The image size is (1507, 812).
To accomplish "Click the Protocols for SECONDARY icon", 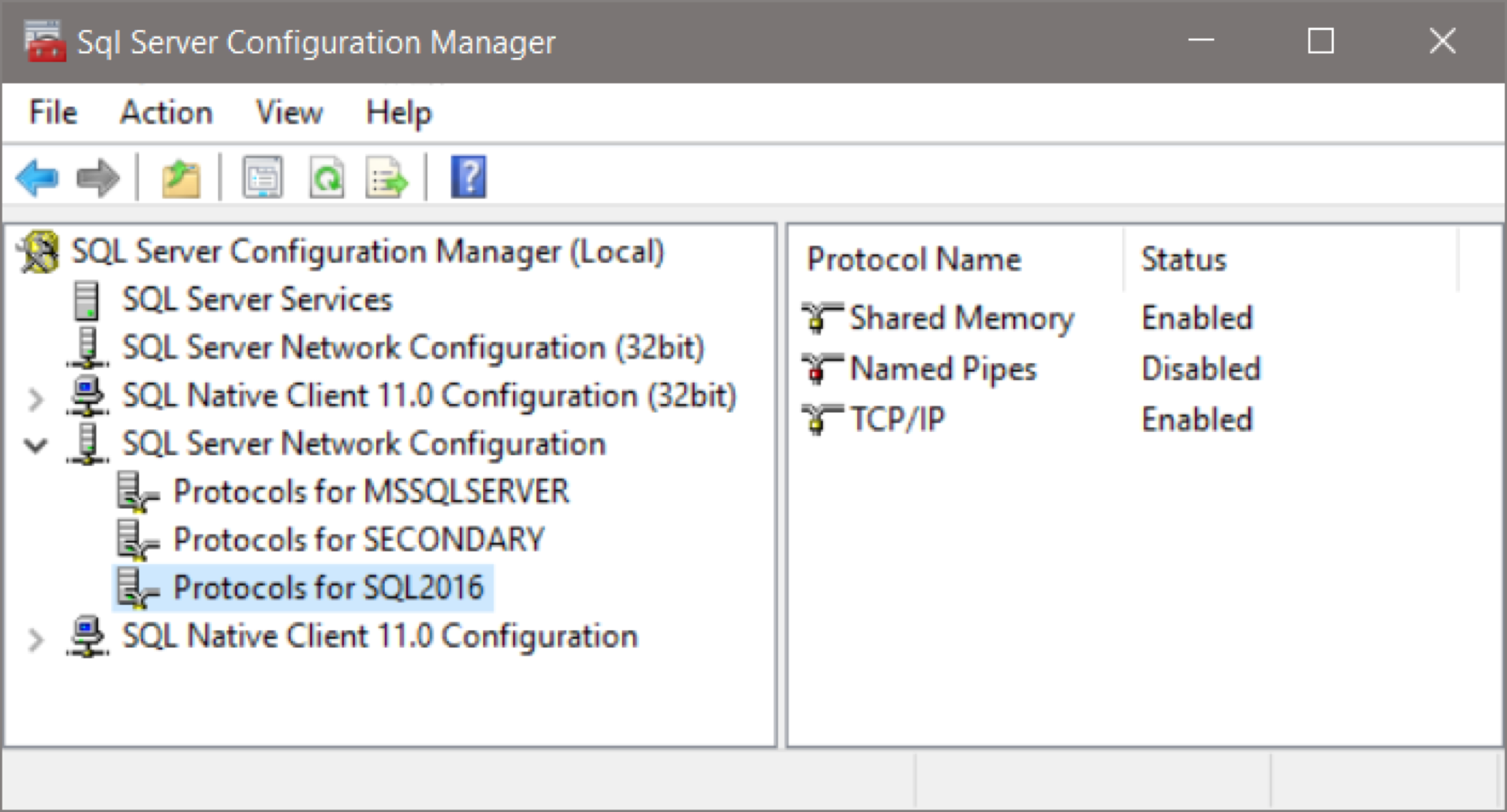I will tap(138, 540).
